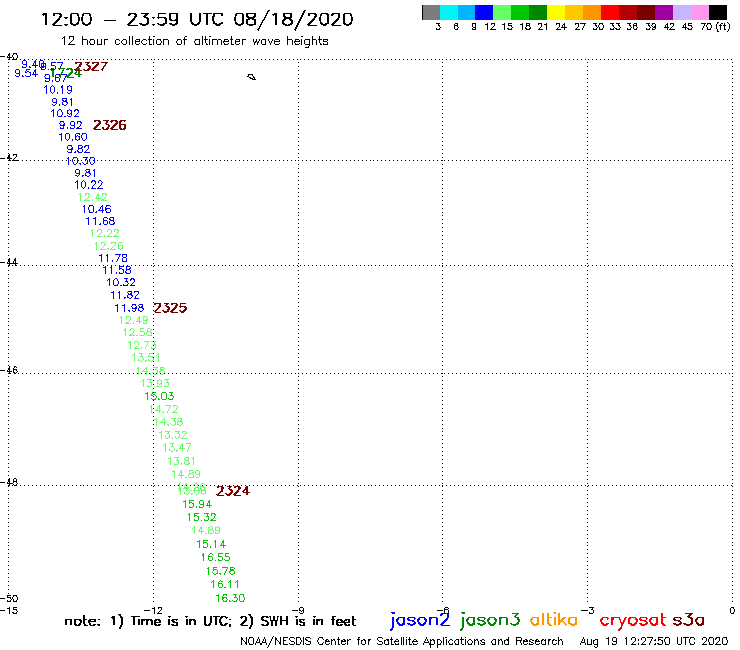
Task: Click the pink swatch in the legend
Action: tap(700, 12)
